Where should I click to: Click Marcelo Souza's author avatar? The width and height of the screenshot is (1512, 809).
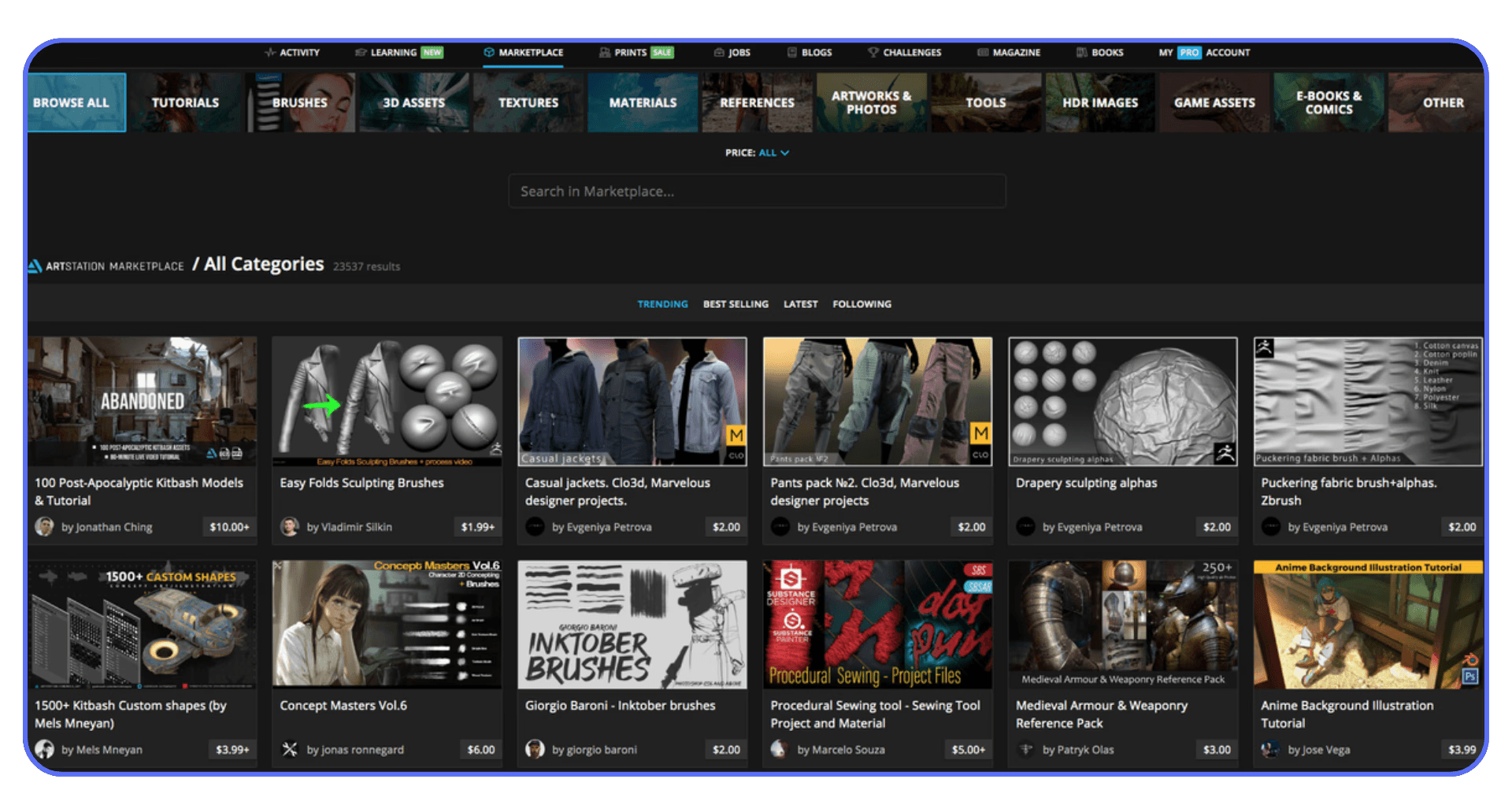(780, 749)
